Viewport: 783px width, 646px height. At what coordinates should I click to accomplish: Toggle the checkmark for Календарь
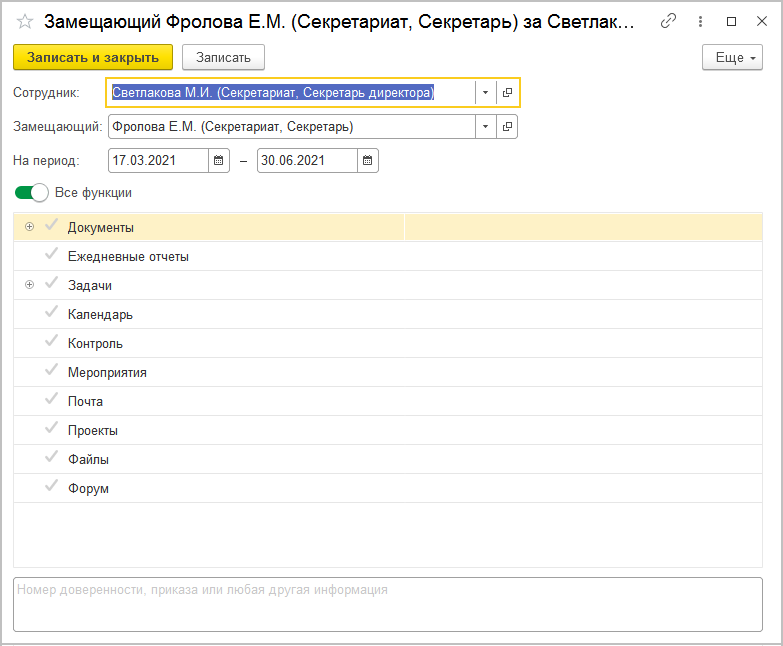51,312
